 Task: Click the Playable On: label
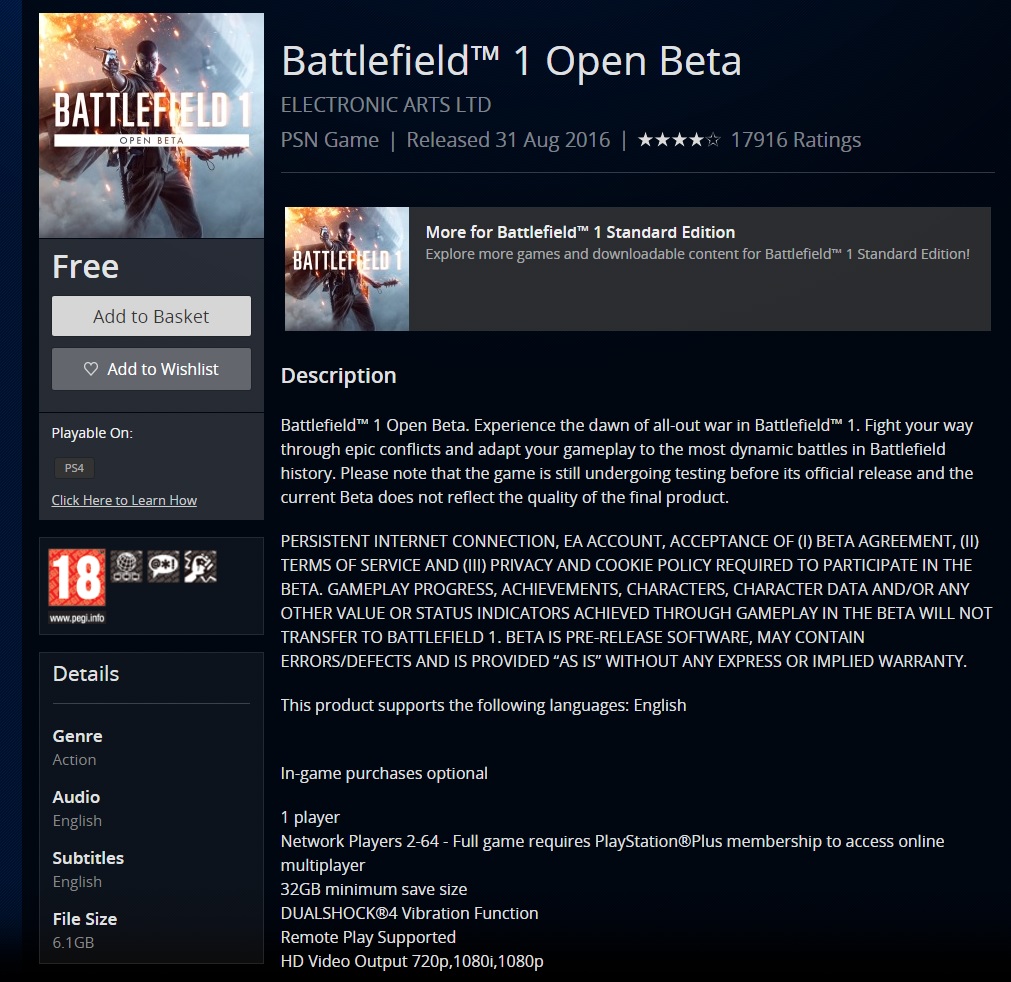coord(92,433)
